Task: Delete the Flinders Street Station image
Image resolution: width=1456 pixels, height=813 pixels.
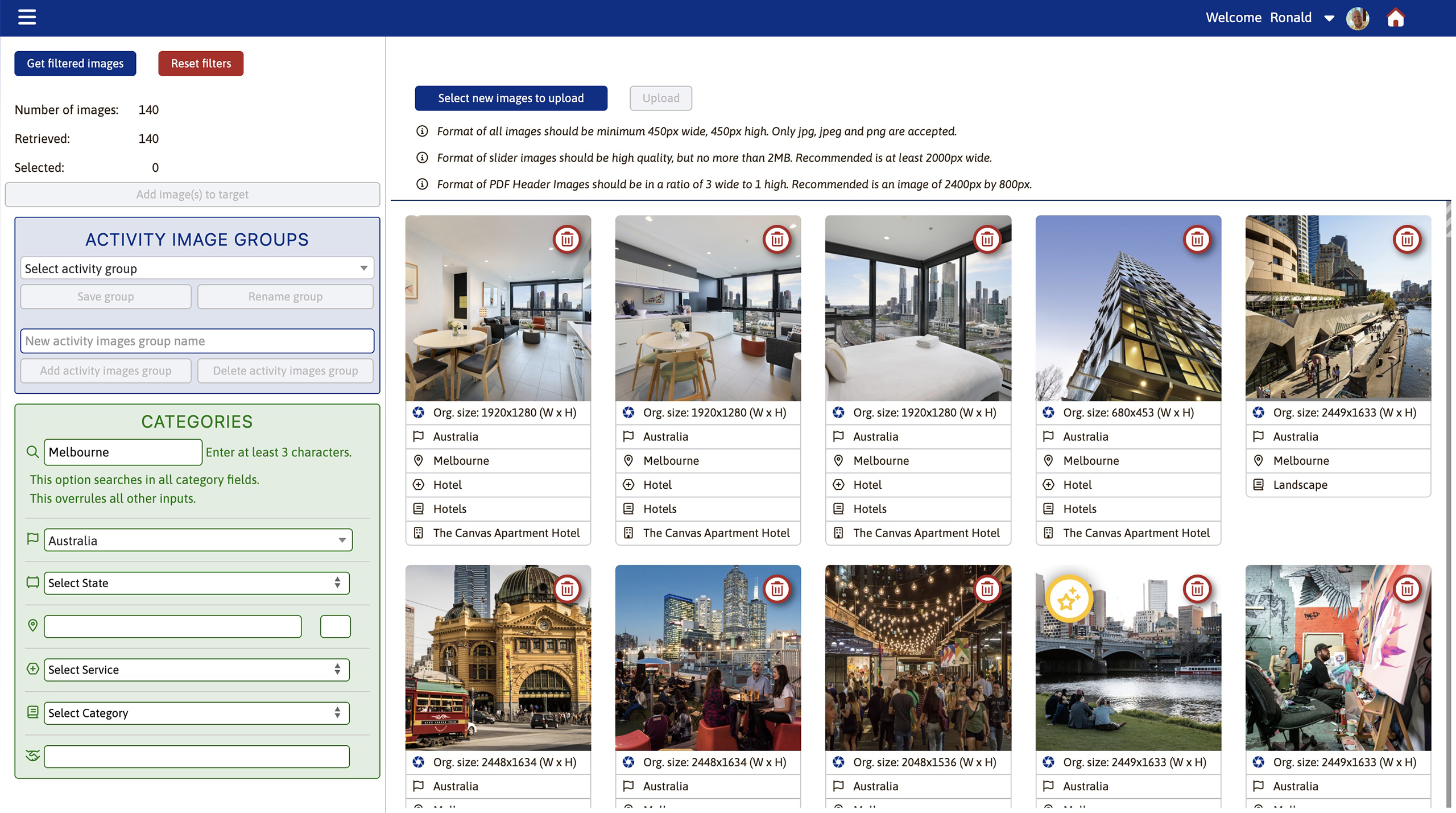Action: (x=568, y=589)
